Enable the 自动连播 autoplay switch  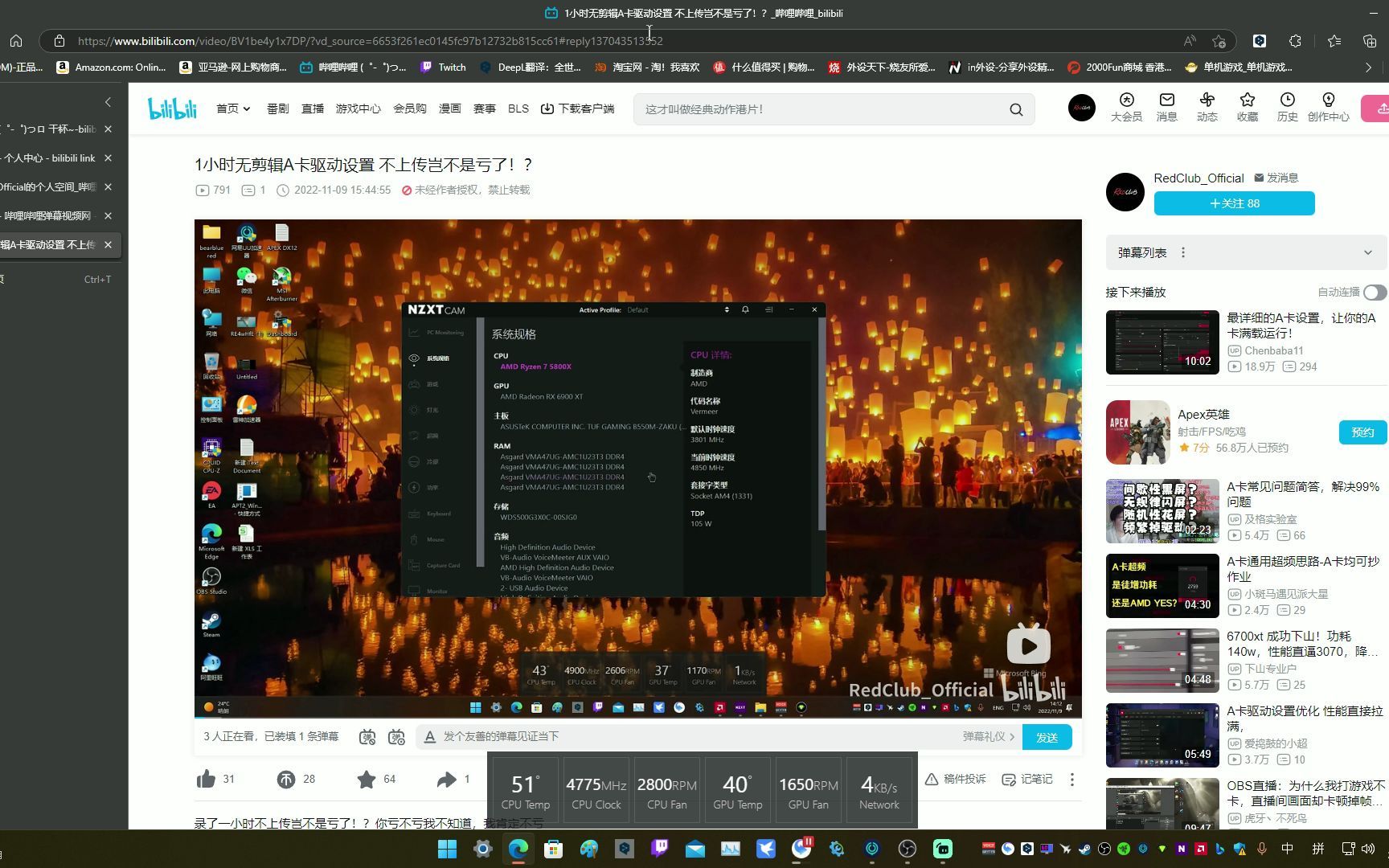pos(1374,293)
